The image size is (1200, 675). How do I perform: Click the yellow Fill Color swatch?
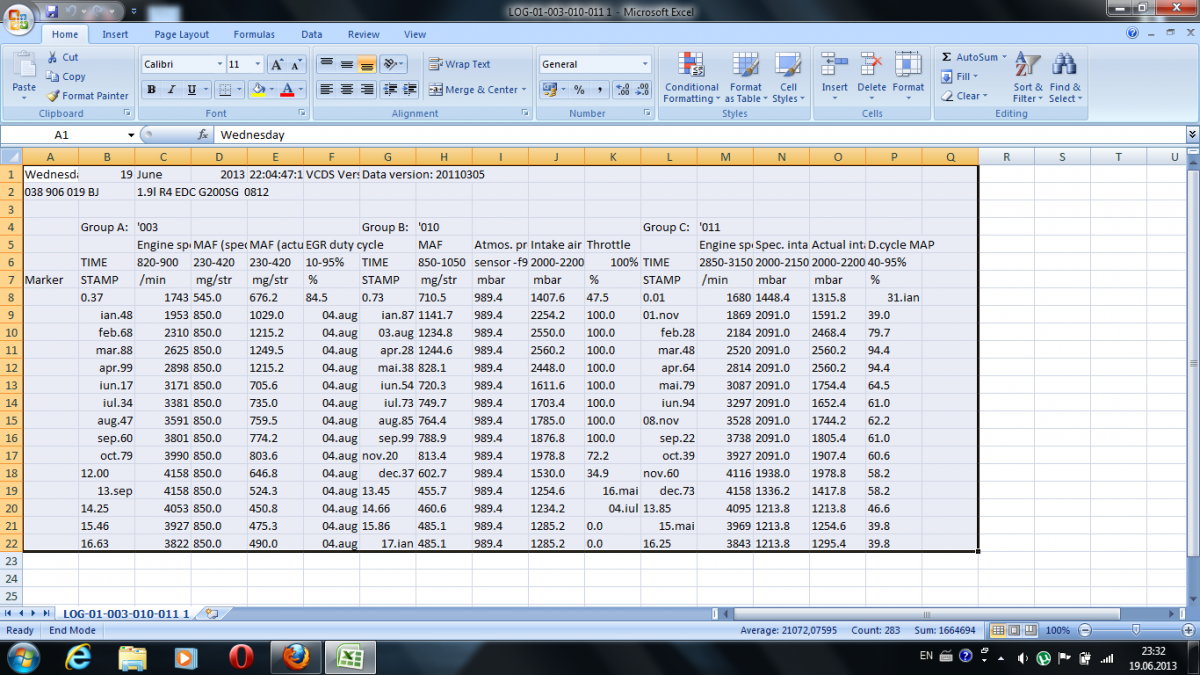click(x=258, y=90)
